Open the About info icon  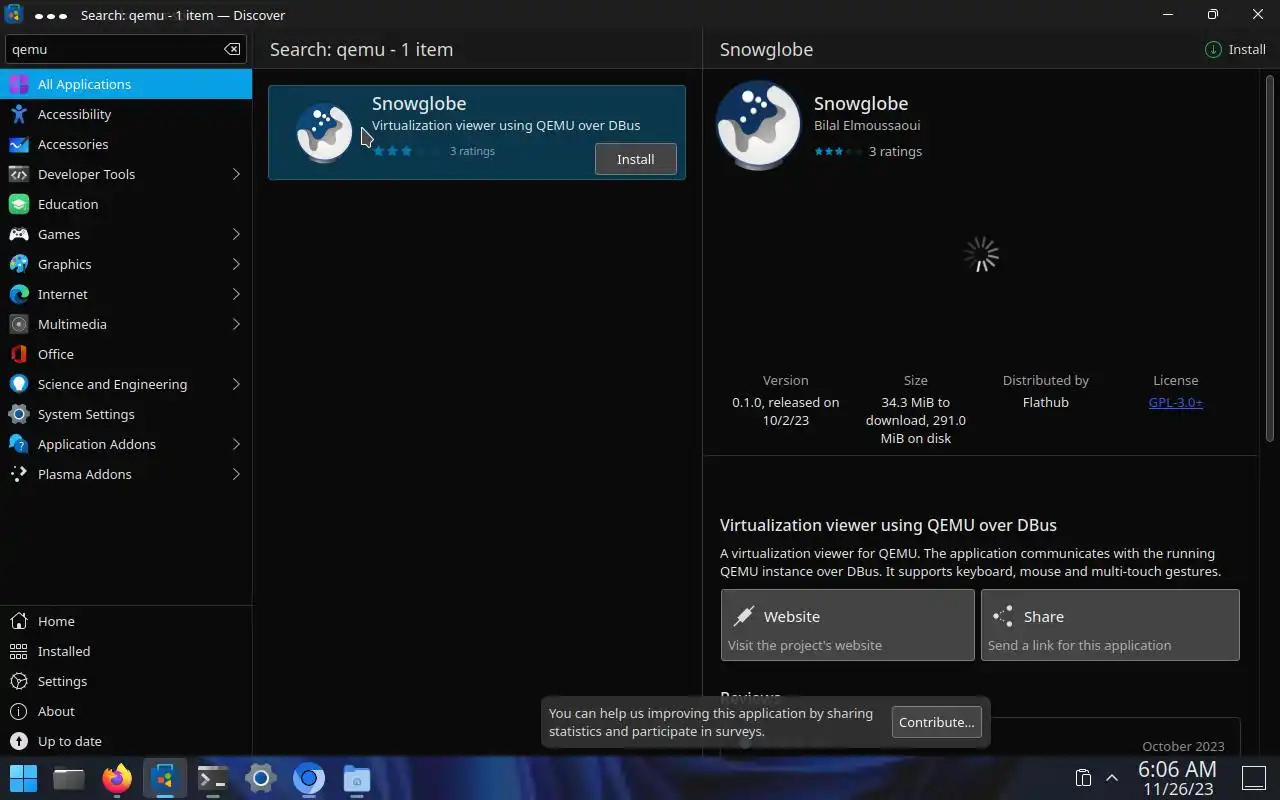coord(19,711)
